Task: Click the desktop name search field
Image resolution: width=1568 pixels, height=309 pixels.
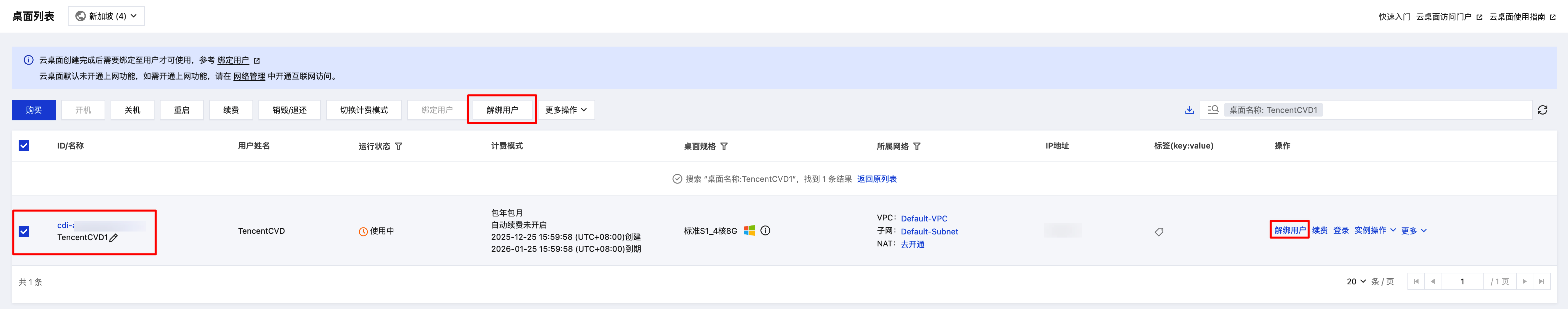Action: coord(1424,110)
